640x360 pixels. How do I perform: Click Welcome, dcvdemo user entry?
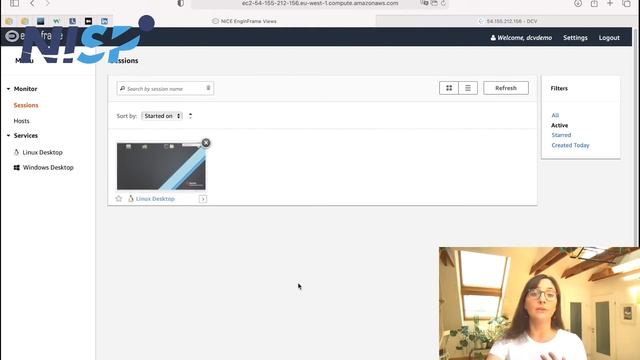(521, 38)
